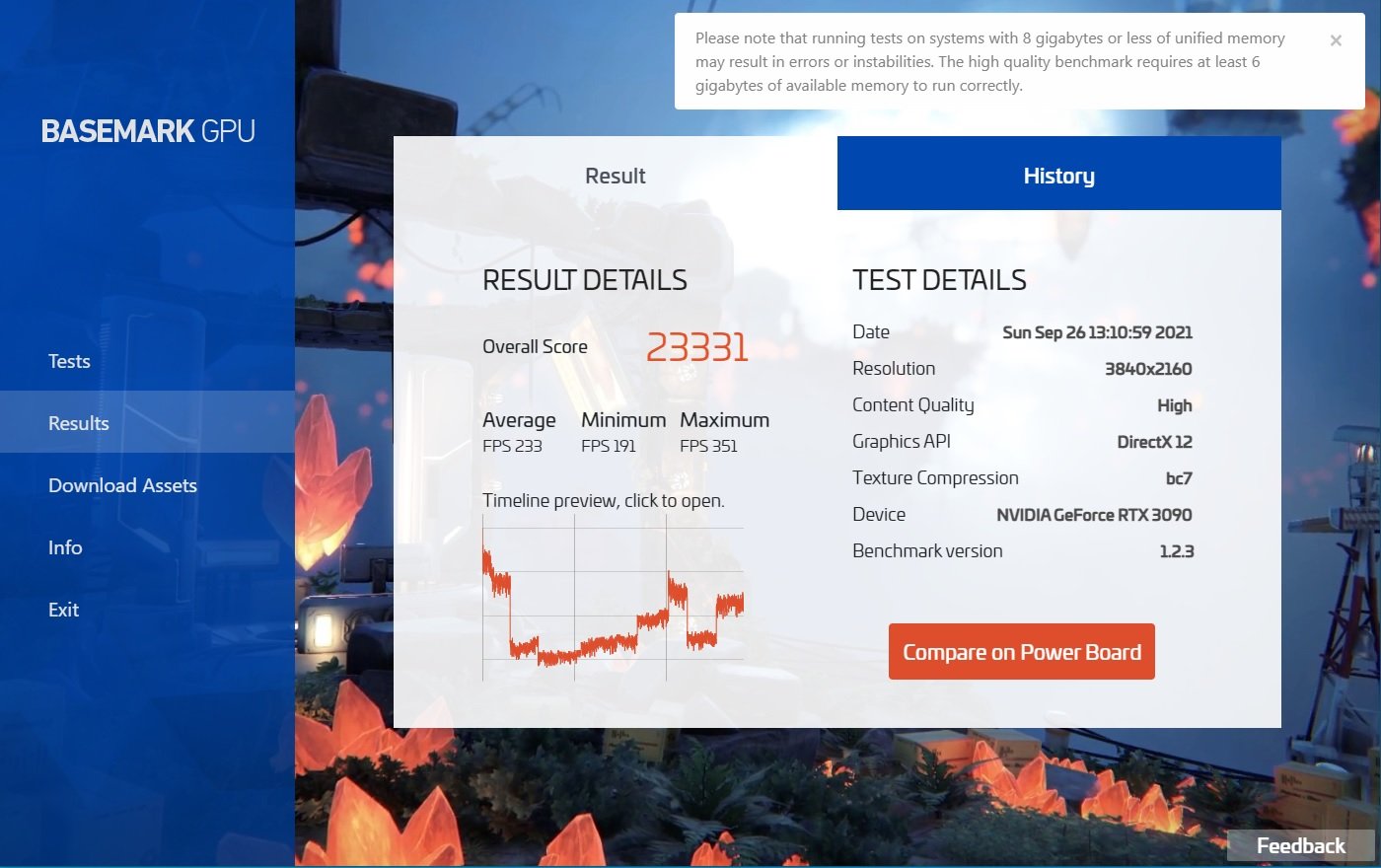This screenshot has width=1381, height=868.
Task: Click the overall score 23331
Action: 697,347
